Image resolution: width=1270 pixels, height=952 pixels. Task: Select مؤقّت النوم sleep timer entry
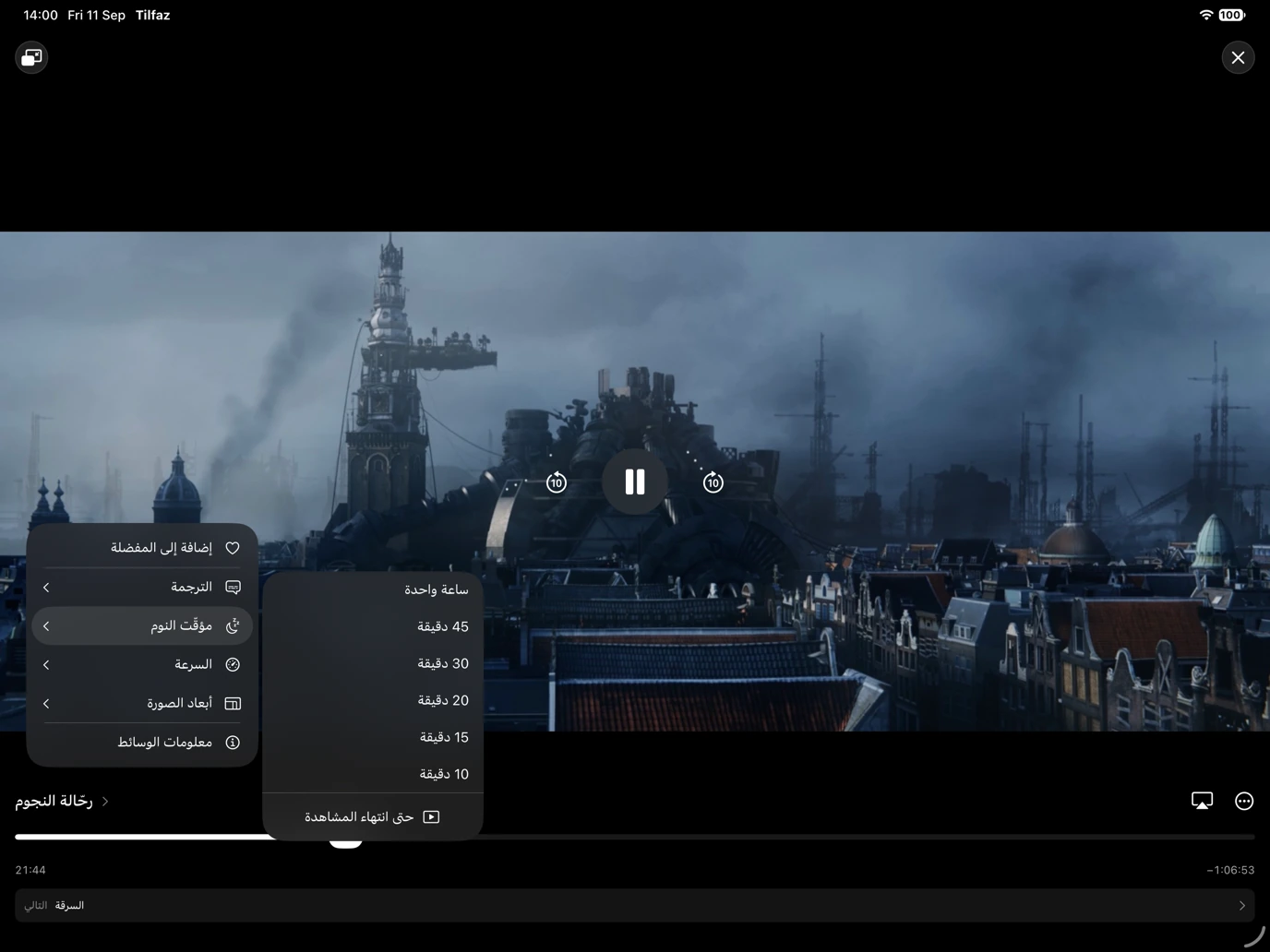(142, 625)
